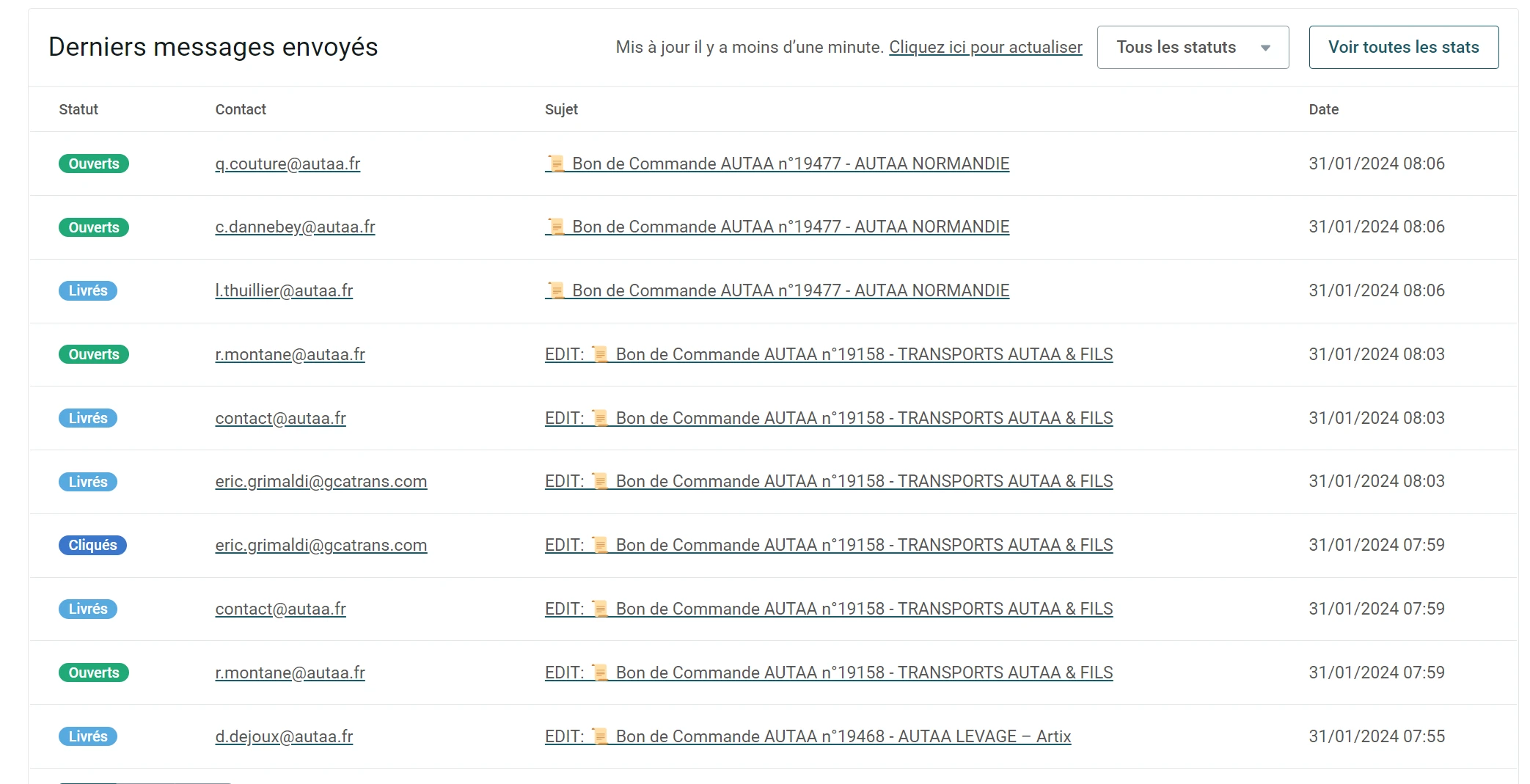1530x784 pixels.
Task: Select the Livrés badge on the d.dejoux row
Action: [x=87, y=736]
